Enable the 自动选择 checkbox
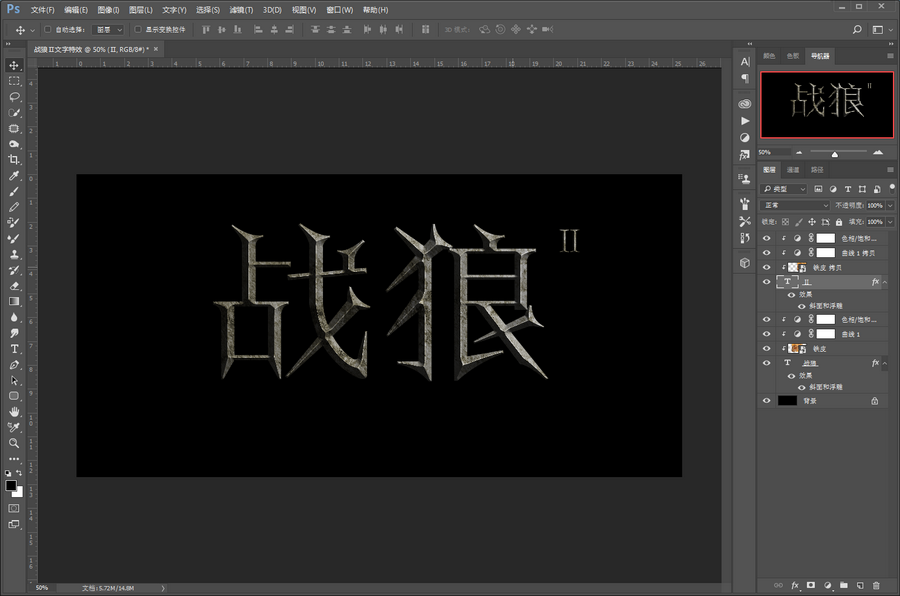Screen dimensions: 900x596 47,30
